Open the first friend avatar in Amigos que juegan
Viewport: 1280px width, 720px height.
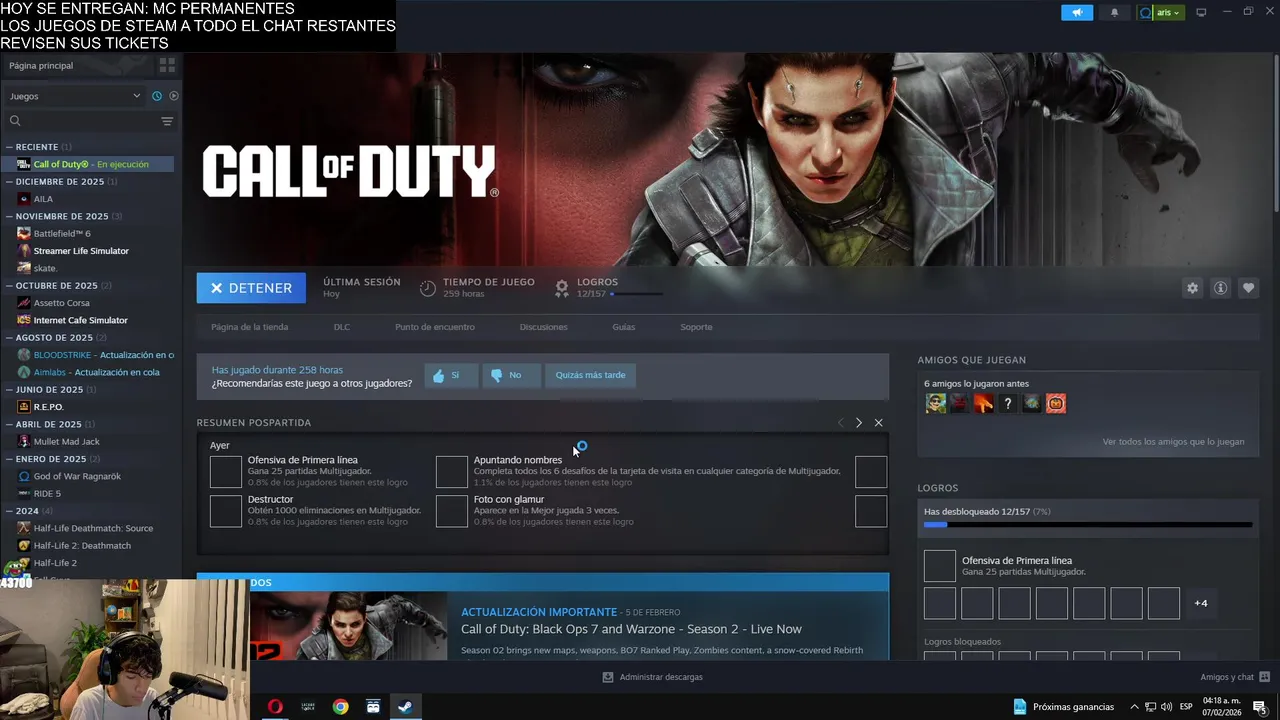(936, 403)
